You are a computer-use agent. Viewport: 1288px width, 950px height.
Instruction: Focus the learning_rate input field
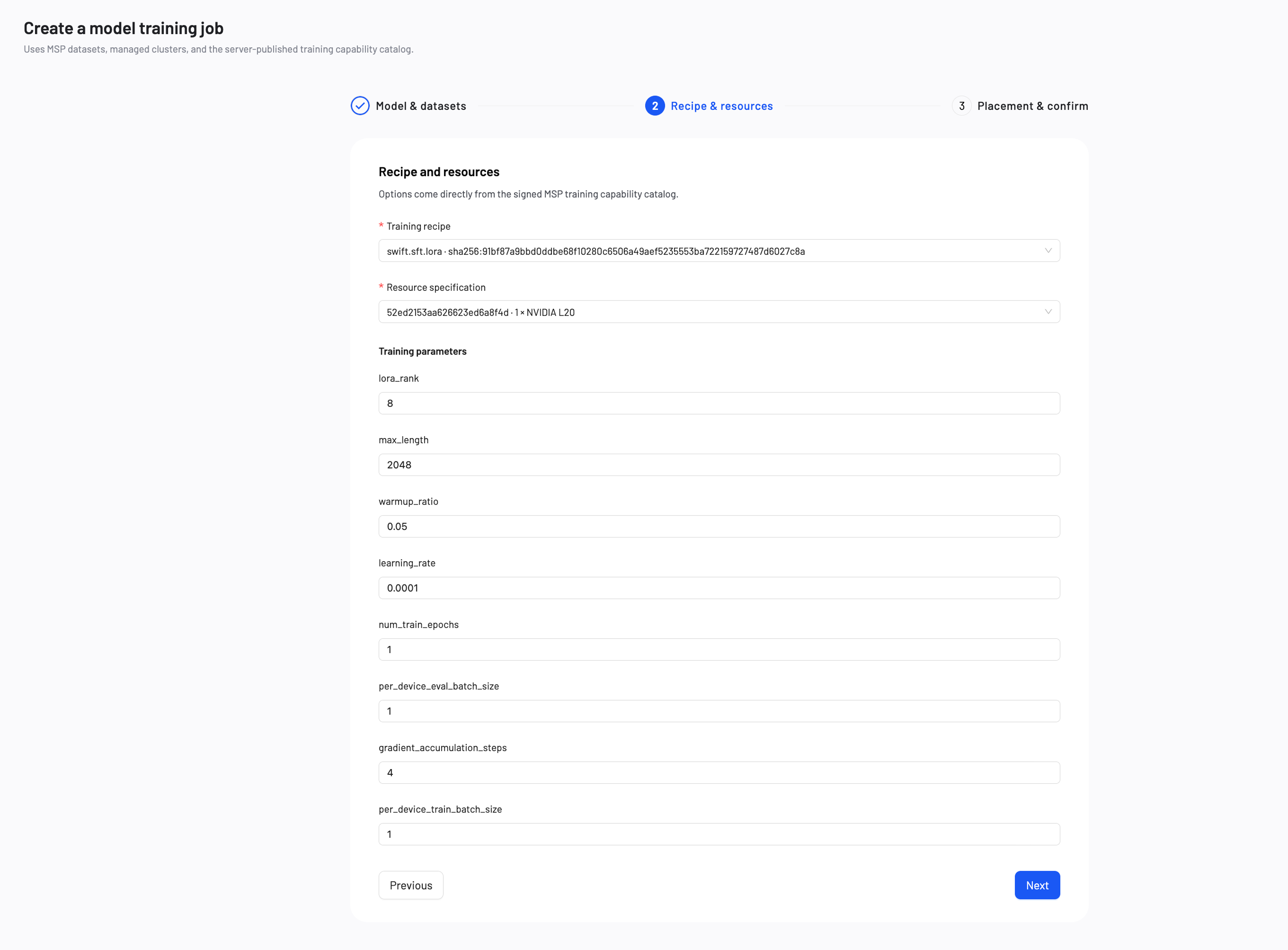point(719,588)
